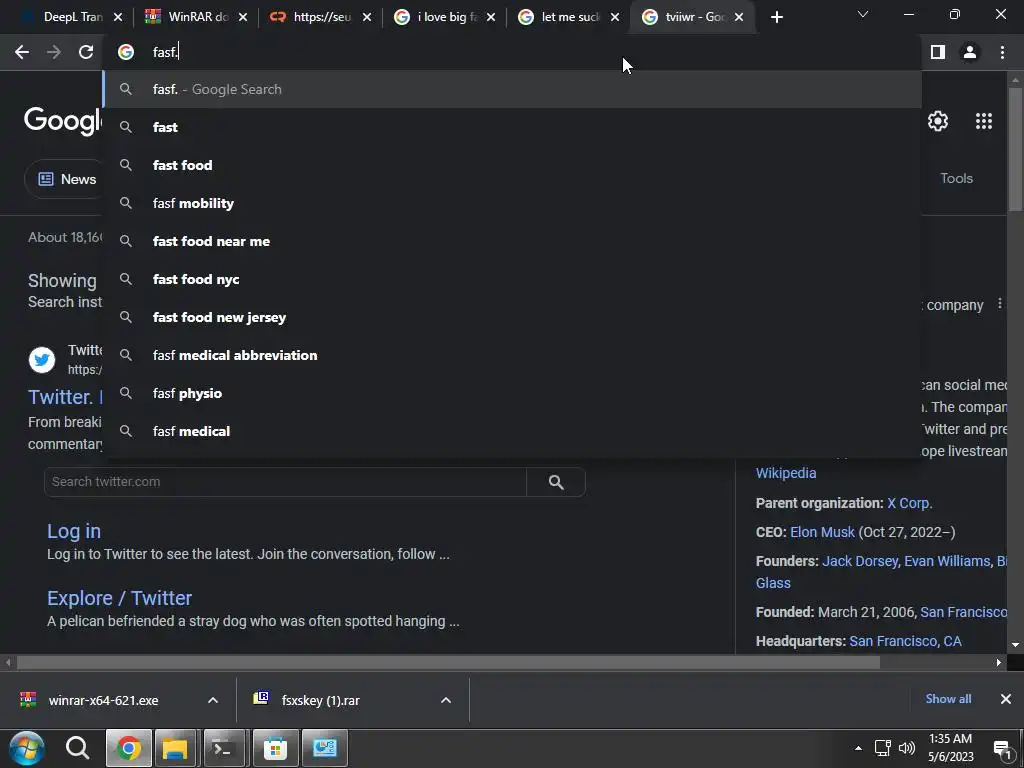Switch to the WinRAR download tab
This screenshot has width=1024, height=768.
[196, 18]
